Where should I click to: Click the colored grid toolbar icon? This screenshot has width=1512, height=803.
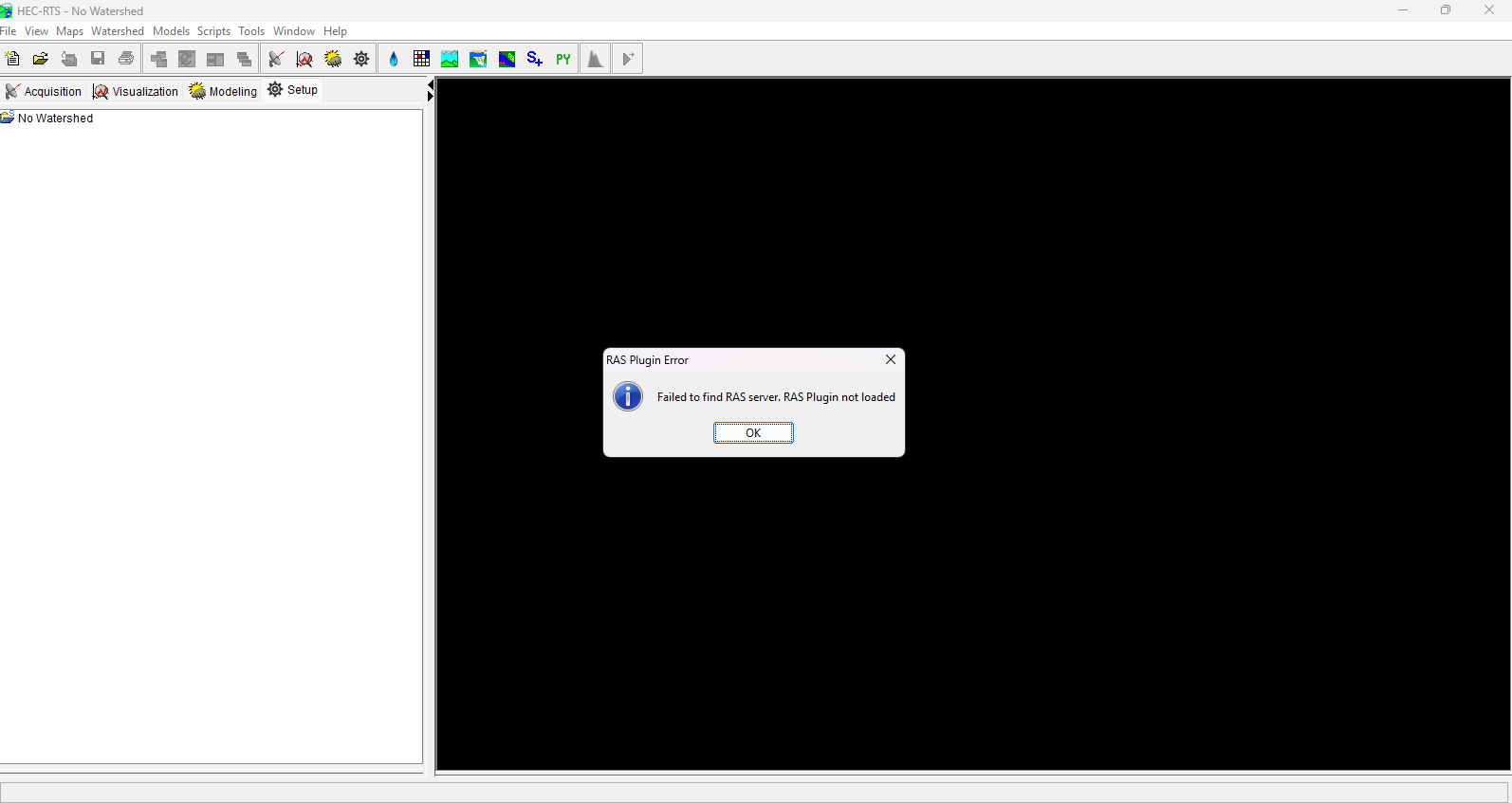[422, 59]
